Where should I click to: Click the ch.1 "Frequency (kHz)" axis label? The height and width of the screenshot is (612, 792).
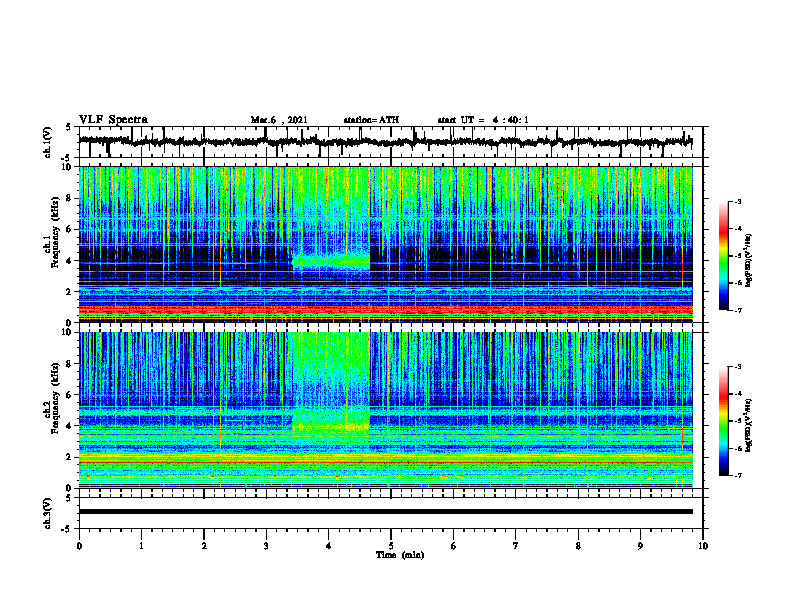[55, 231]
